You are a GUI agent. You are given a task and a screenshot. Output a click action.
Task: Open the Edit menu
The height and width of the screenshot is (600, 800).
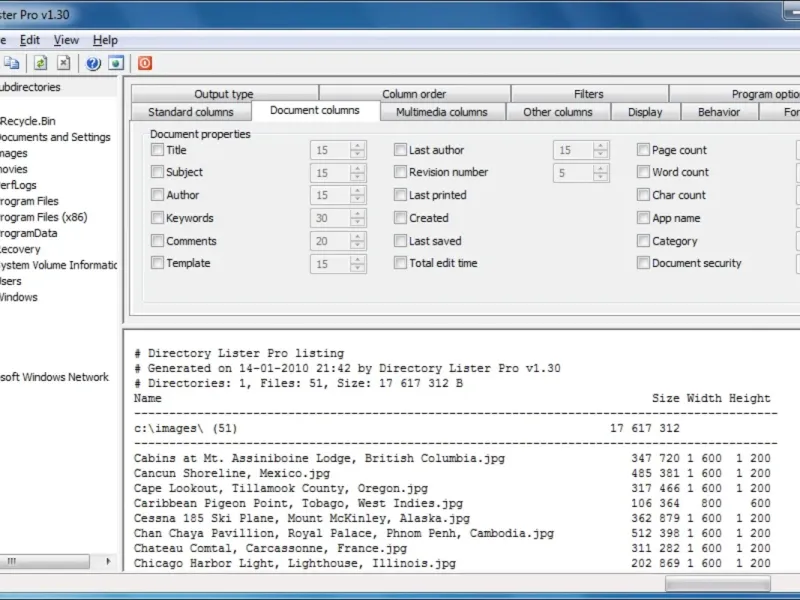[30, 40]
